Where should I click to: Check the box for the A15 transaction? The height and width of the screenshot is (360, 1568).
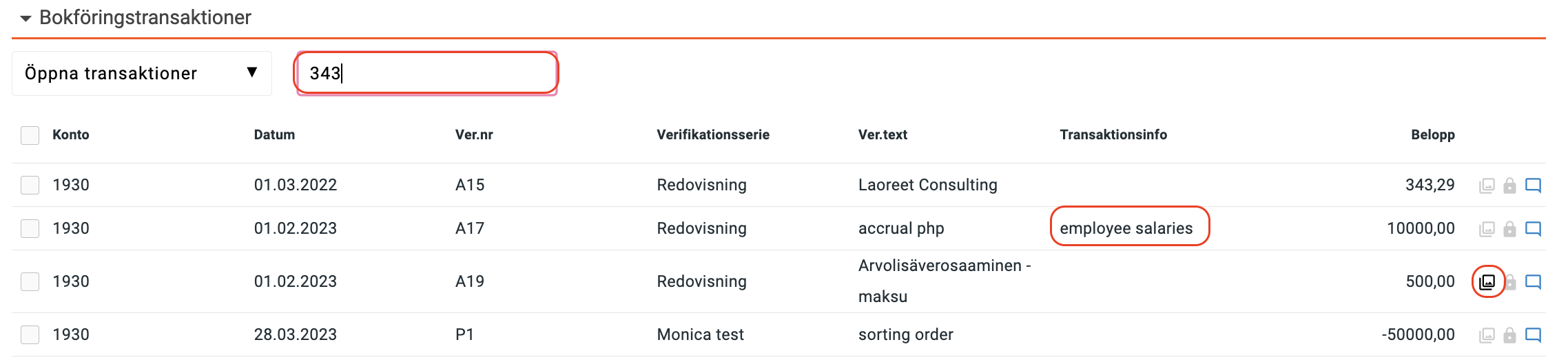click(x=30, y=185)
